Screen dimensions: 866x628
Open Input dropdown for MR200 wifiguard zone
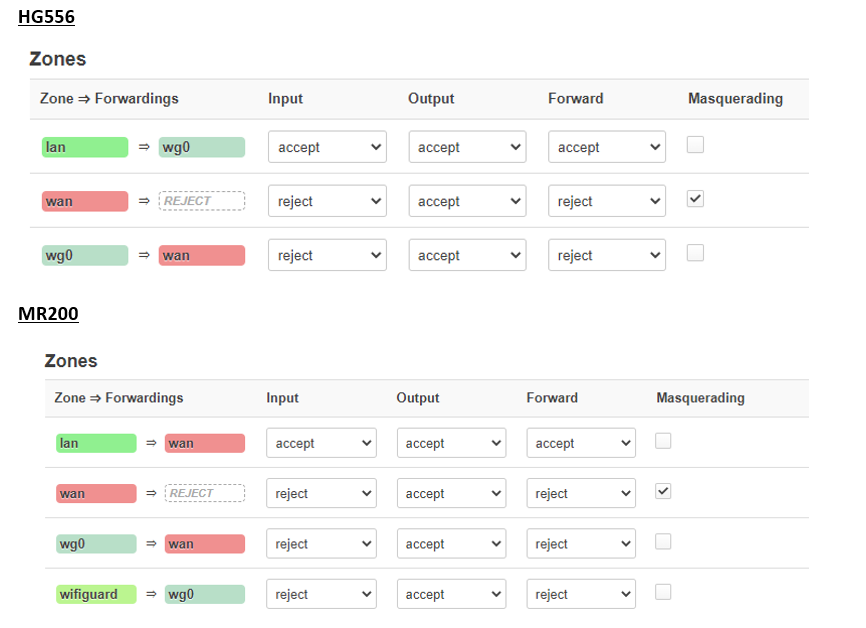(321, 594)
